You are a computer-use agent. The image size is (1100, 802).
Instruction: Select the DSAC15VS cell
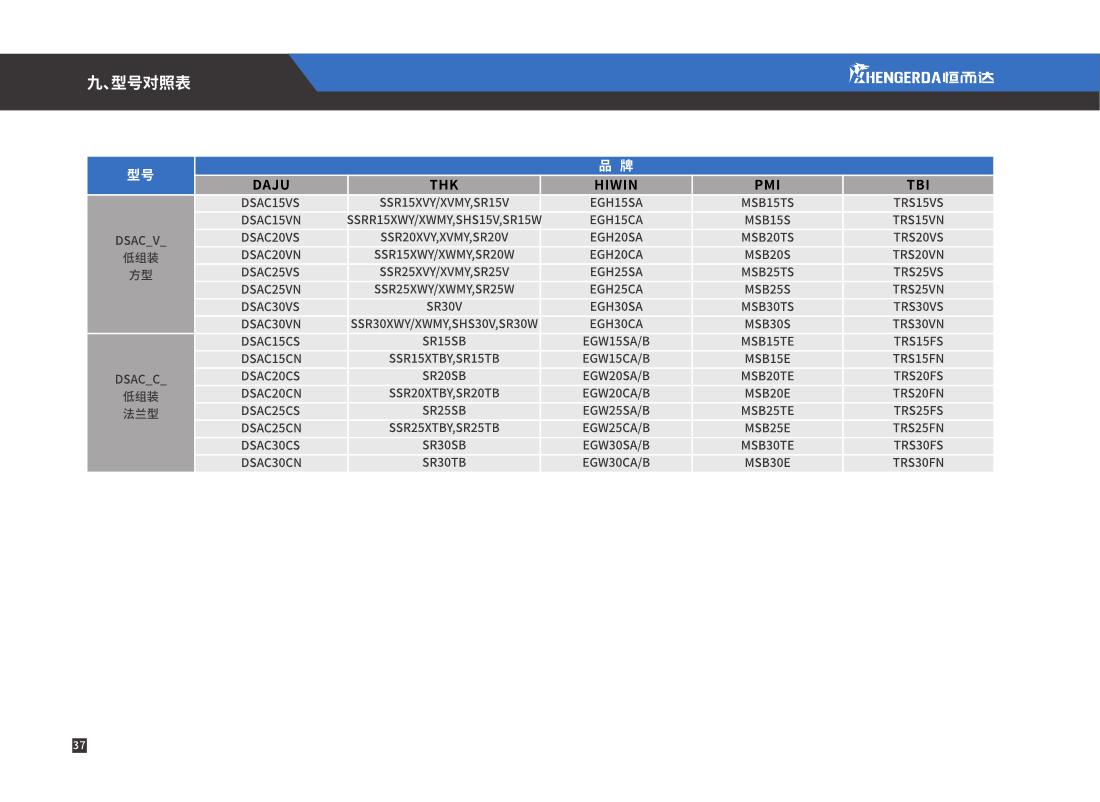(x=271, y=203)
